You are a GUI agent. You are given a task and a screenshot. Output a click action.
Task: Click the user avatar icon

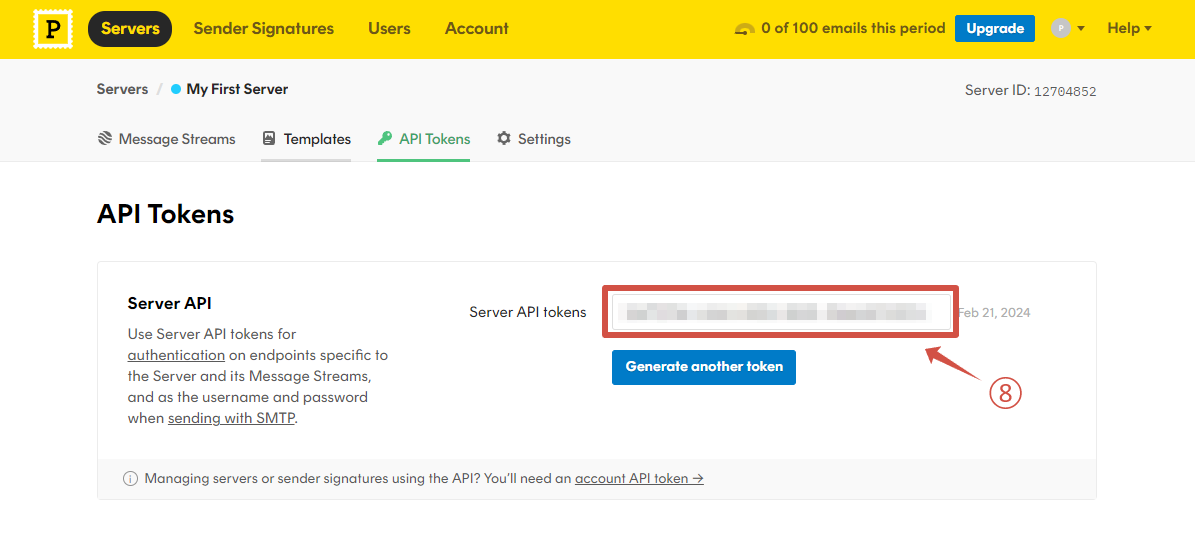(x=1060, y=29)
